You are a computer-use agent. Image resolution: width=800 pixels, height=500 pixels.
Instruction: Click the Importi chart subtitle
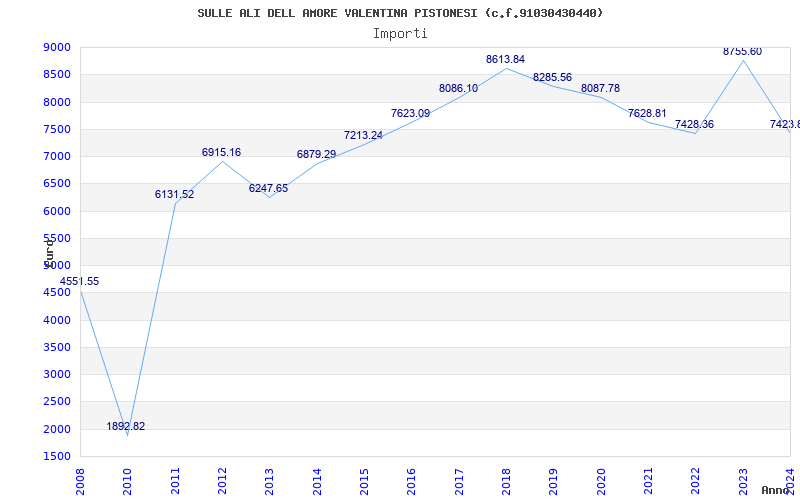(400, 34)
